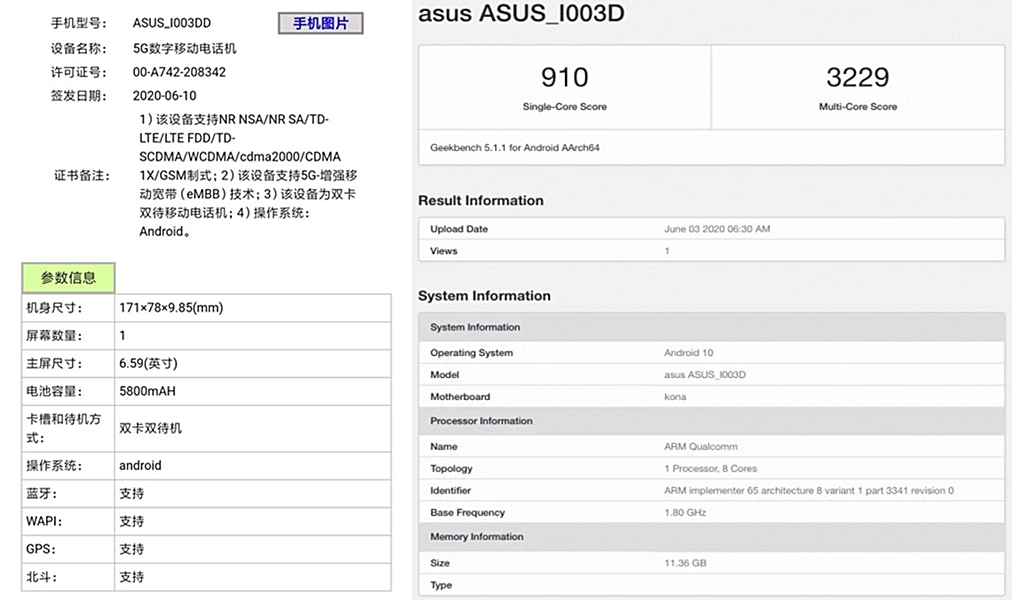
Task: Click the Geekbench 5.1.1 for Android text
Action: coord(515,147)
